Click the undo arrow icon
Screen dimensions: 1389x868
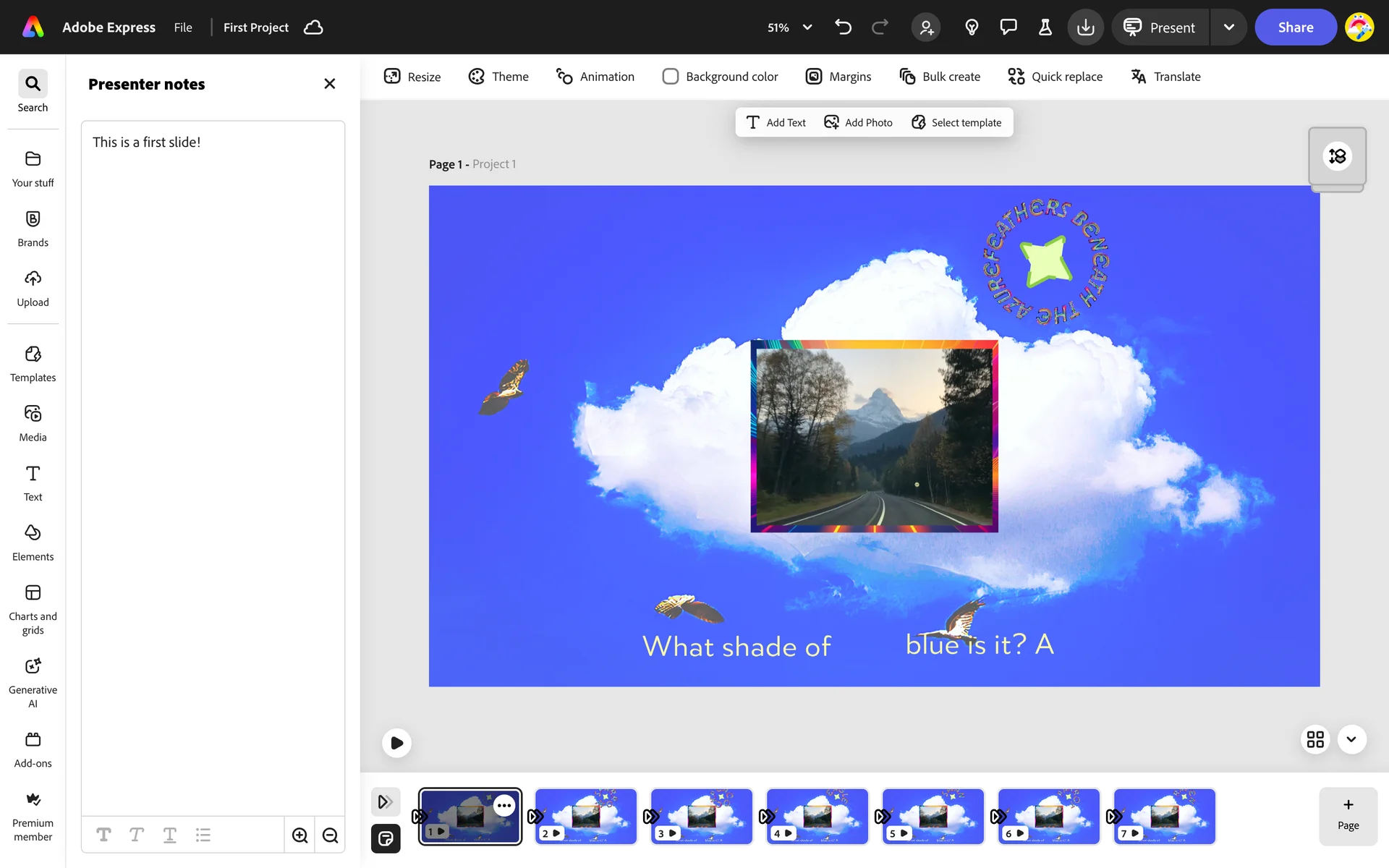pyautogui.click(x=843, y=27)
